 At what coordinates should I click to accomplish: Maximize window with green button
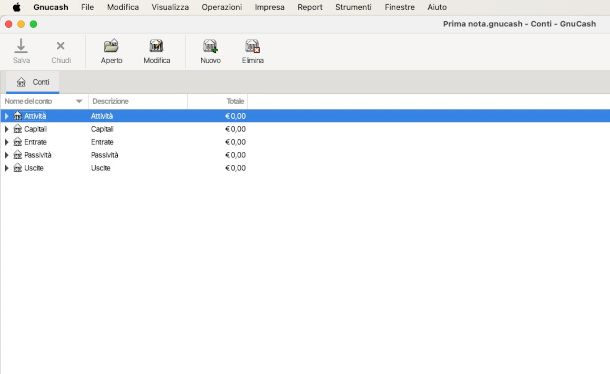33,24
